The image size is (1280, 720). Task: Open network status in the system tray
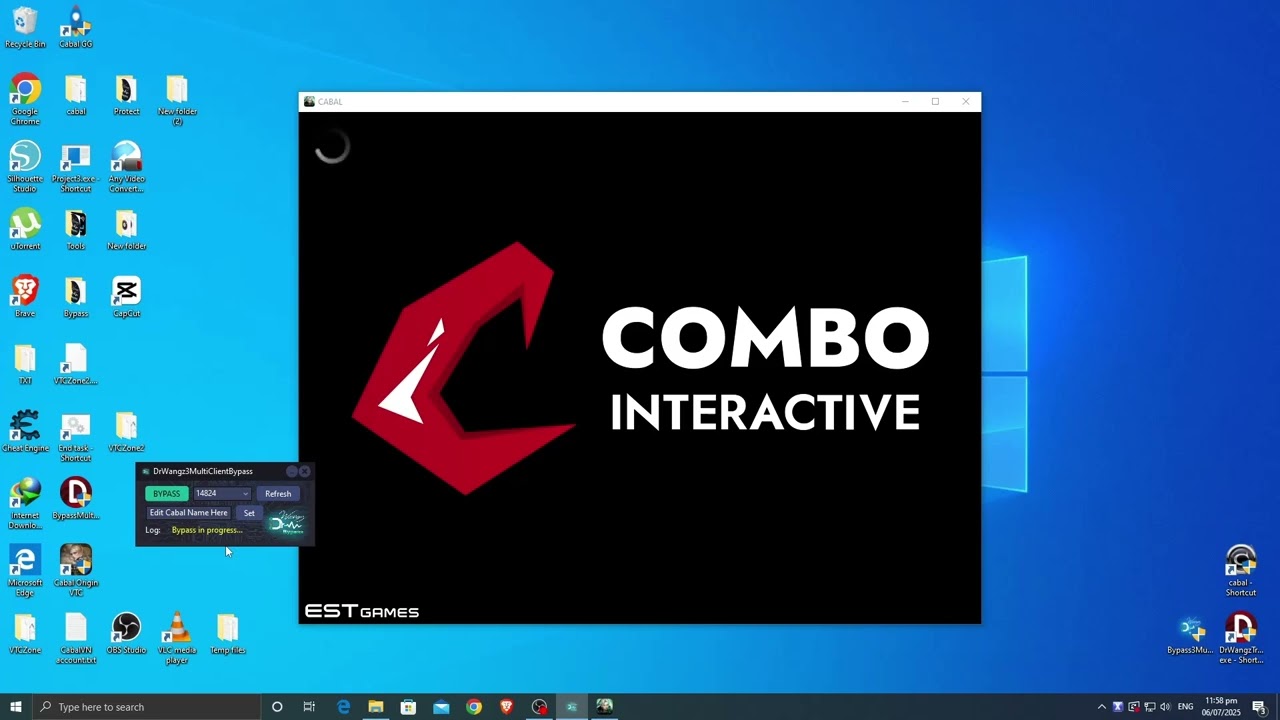[1150, 707]
